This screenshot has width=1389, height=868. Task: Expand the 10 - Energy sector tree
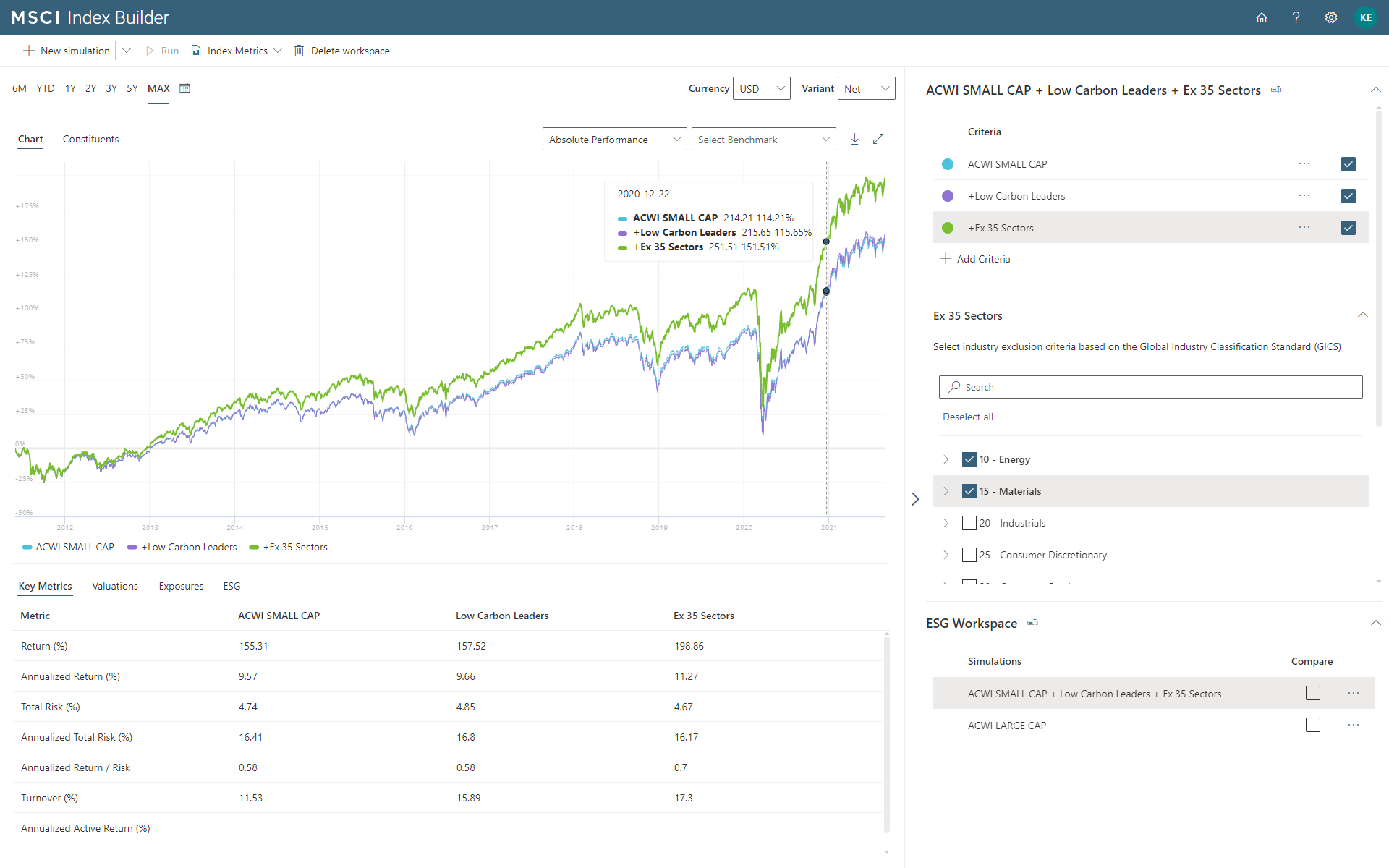946,459
